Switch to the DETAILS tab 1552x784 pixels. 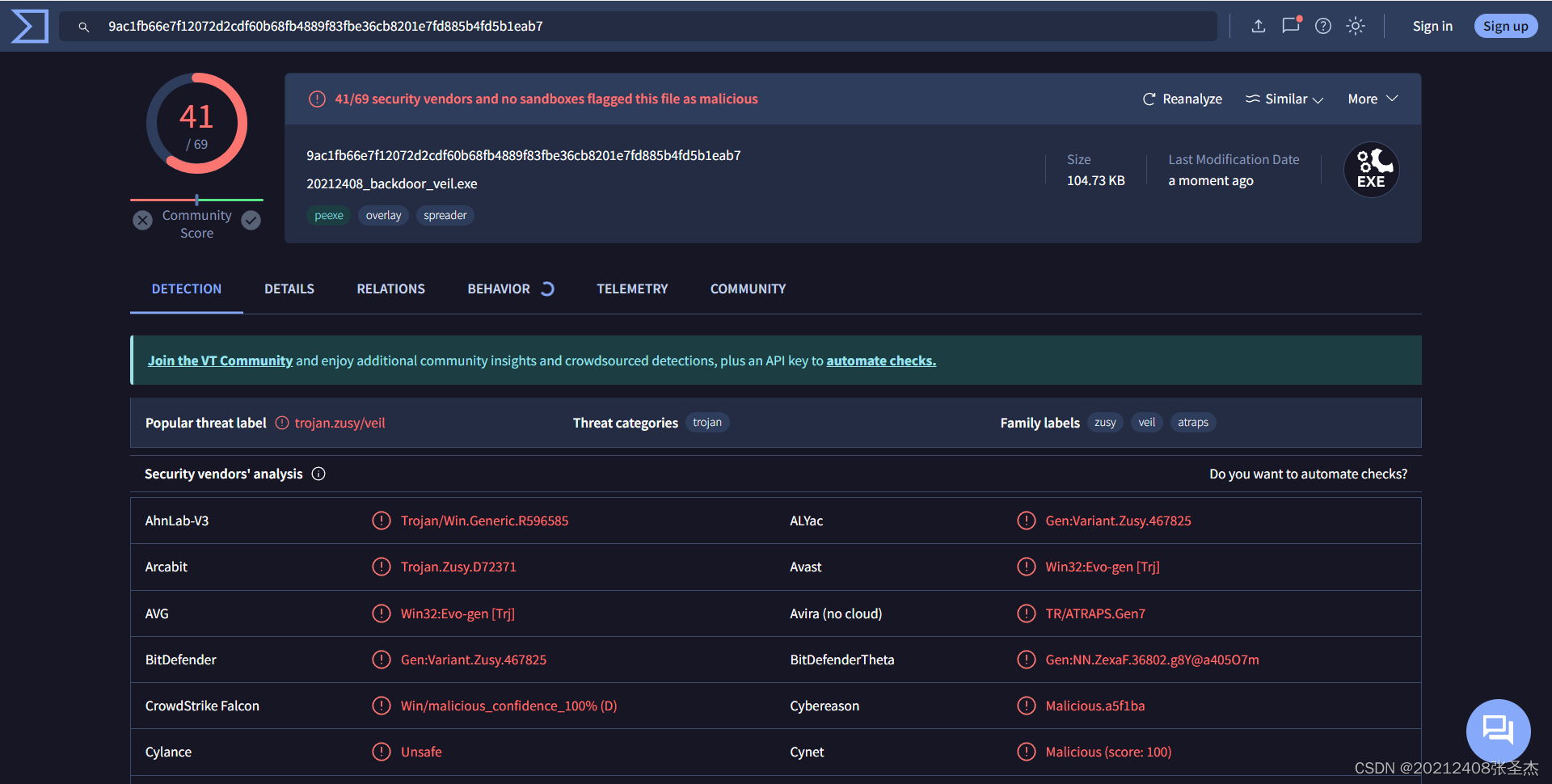point(289,289)
